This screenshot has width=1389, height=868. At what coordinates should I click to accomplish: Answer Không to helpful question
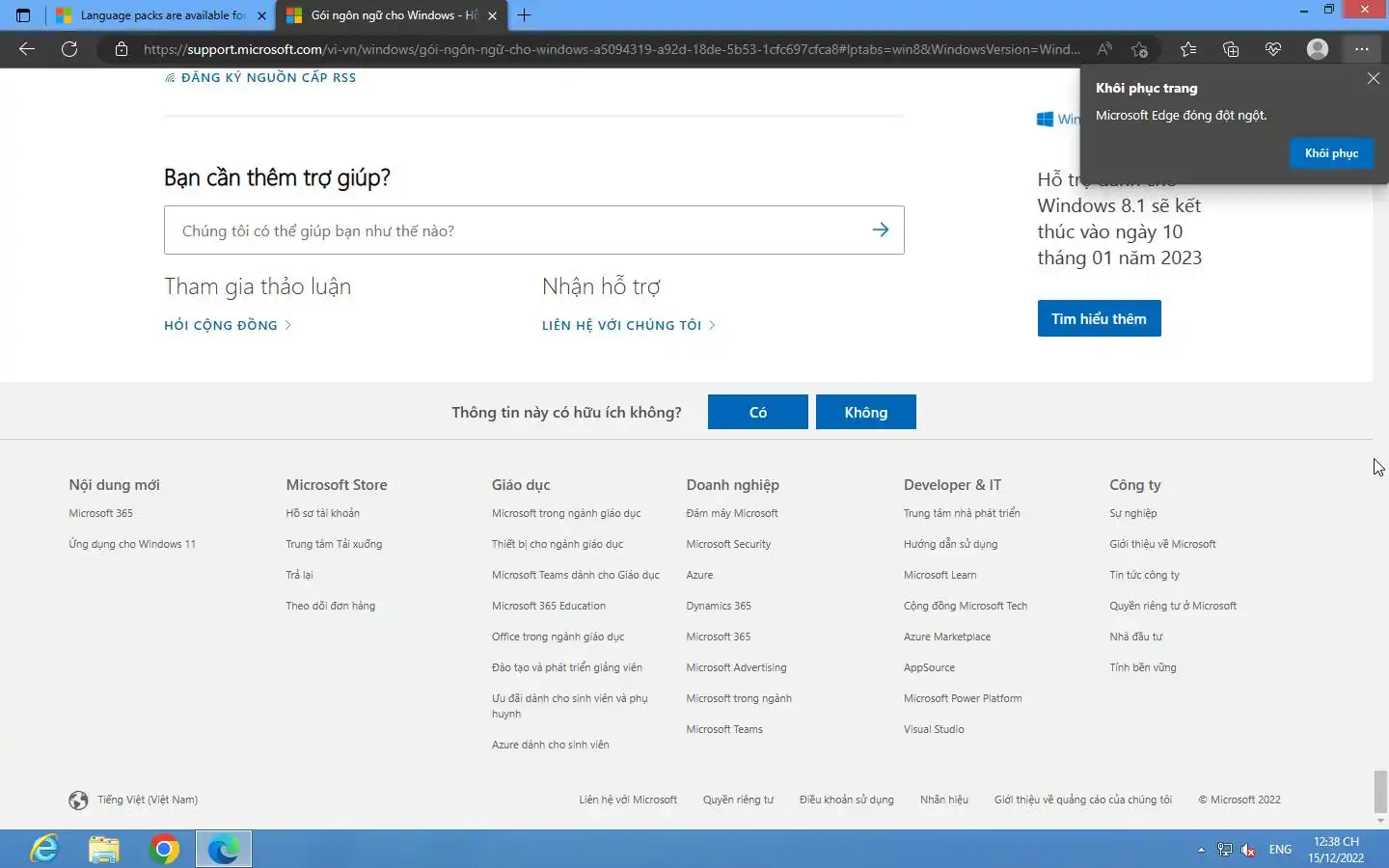coord(865,412)
